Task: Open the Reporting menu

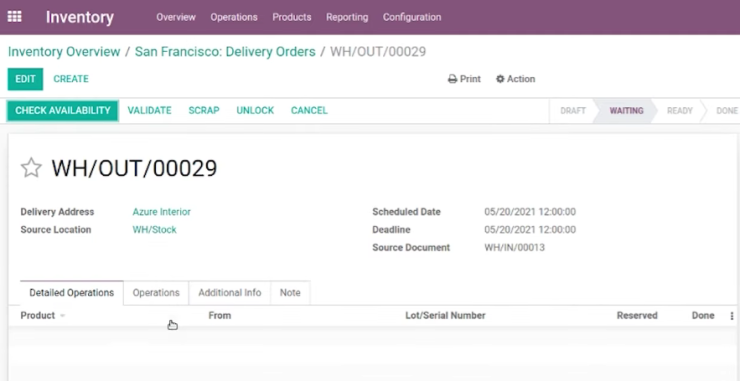Action: 347,17
